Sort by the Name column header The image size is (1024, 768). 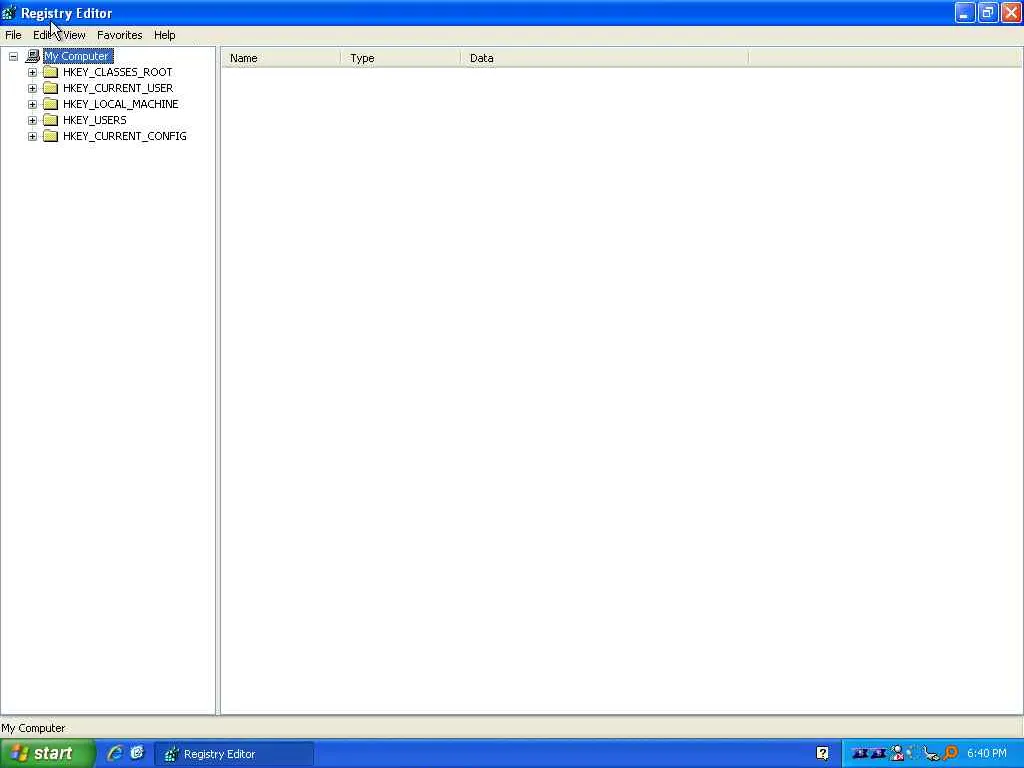[281, 58]
